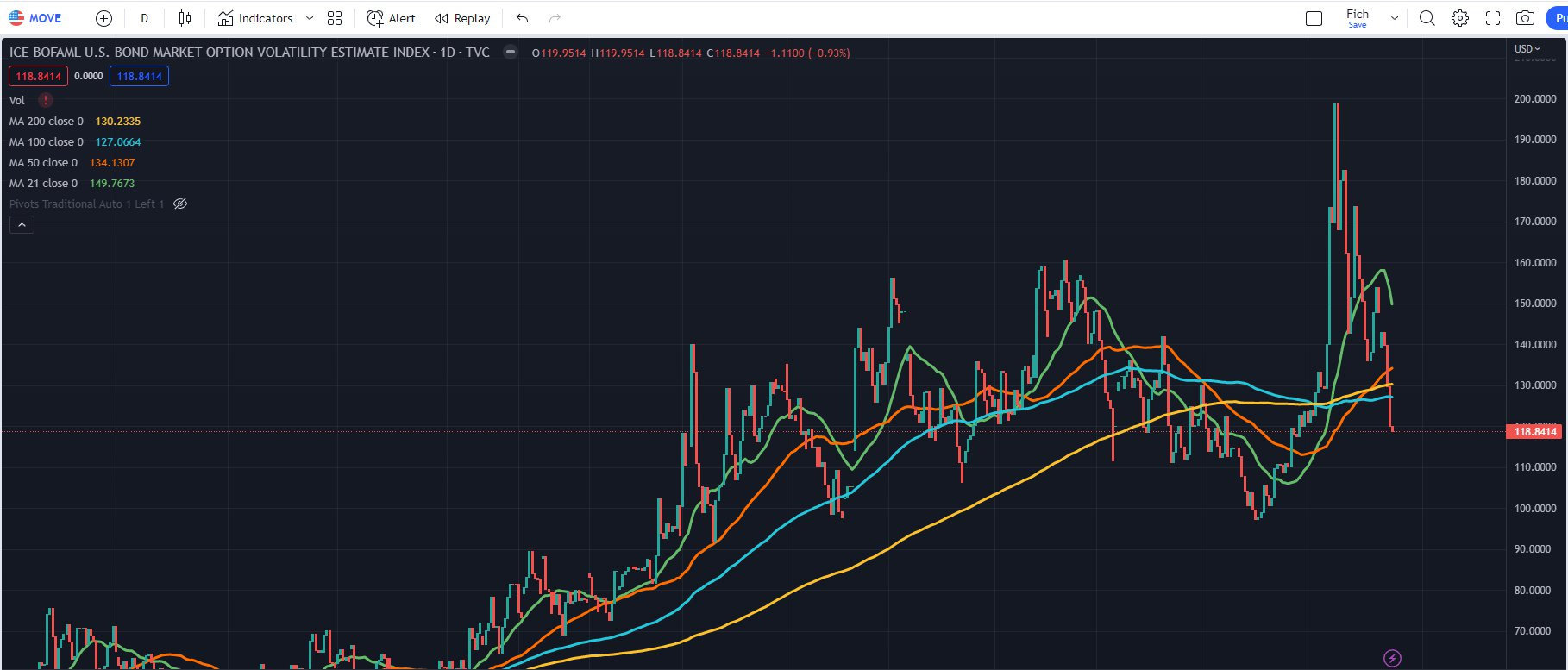Add a symbol to compare with plus icon
This screenshot has height=670, width=1568.
pyautogui.click(x=103, y=18)
